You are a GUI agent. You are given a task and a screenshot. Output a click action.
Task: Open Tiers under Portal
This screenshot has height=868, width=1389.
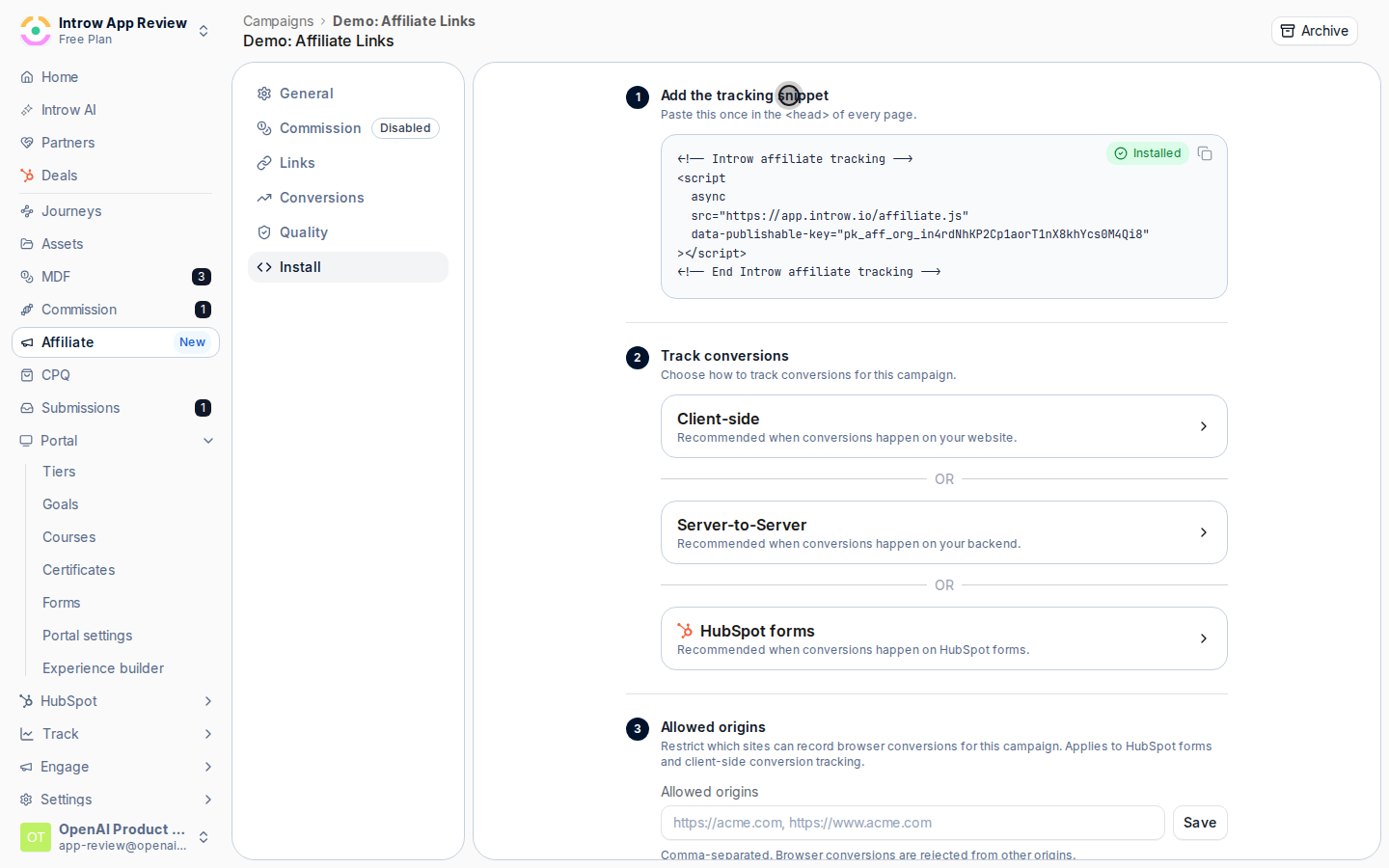click(59, 472)
